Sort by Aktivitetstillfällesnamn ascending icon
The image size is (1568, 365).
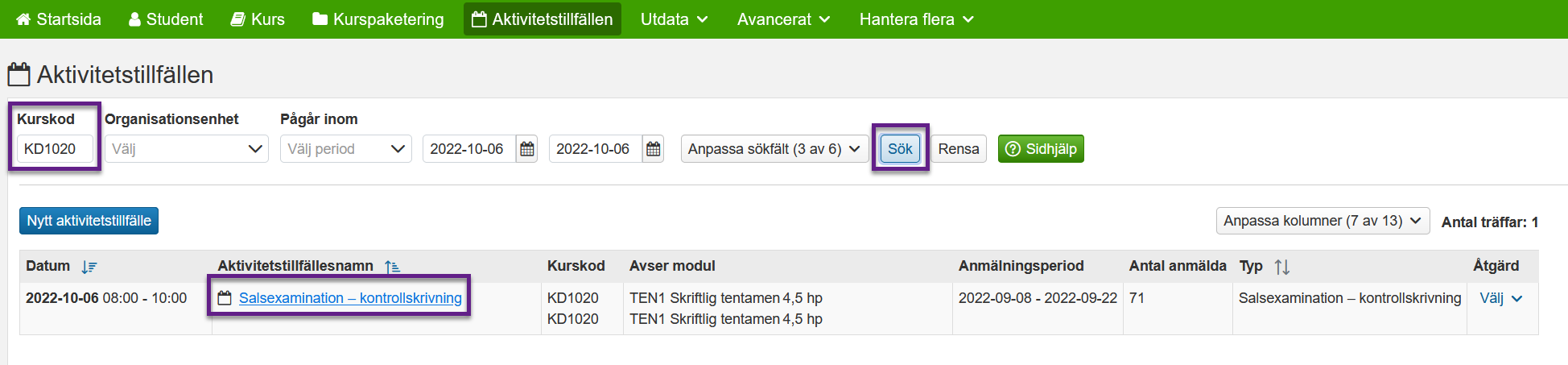pos(392,267)
